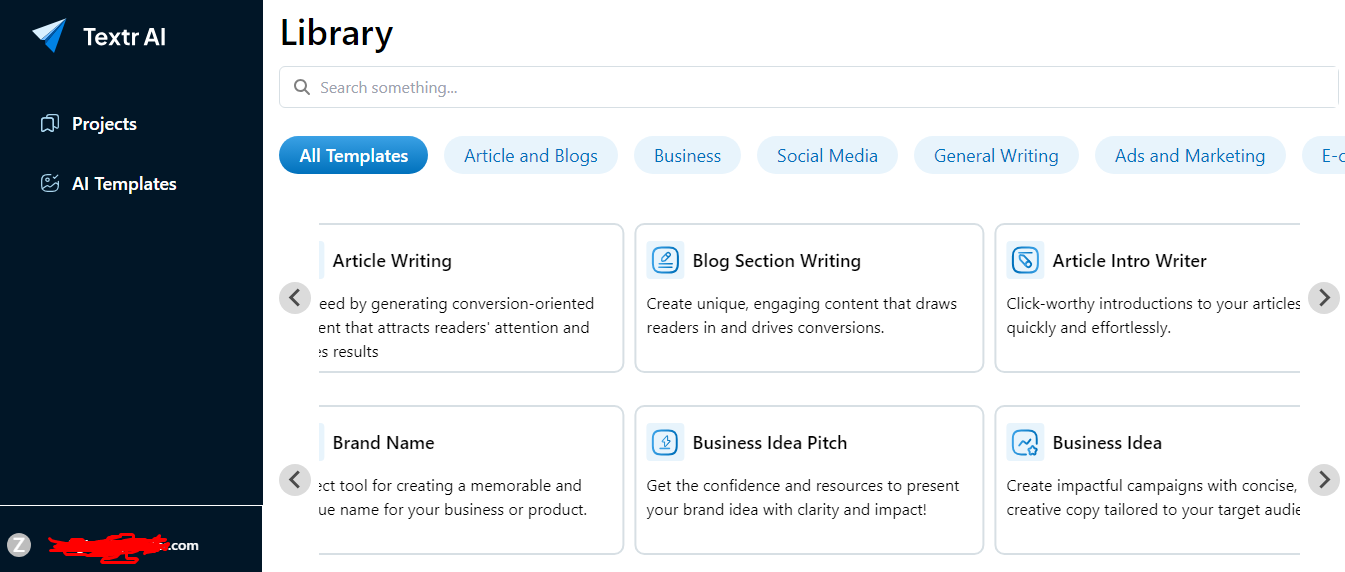Click the search magnifier icon
Screen dimensions: 1345x572
(x=302, y=87)
